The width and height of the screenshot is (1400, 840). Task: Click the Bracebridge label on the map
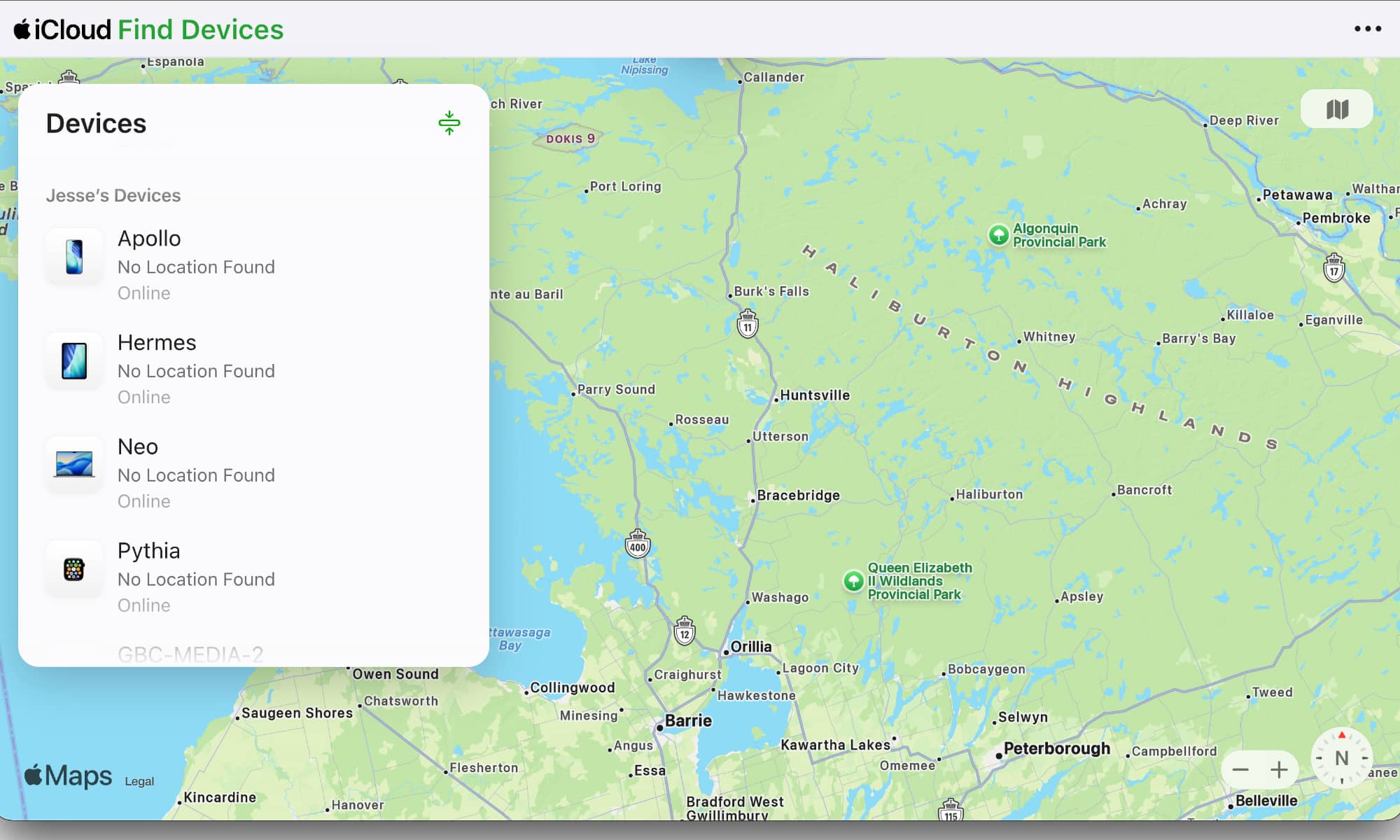[798, 495]
